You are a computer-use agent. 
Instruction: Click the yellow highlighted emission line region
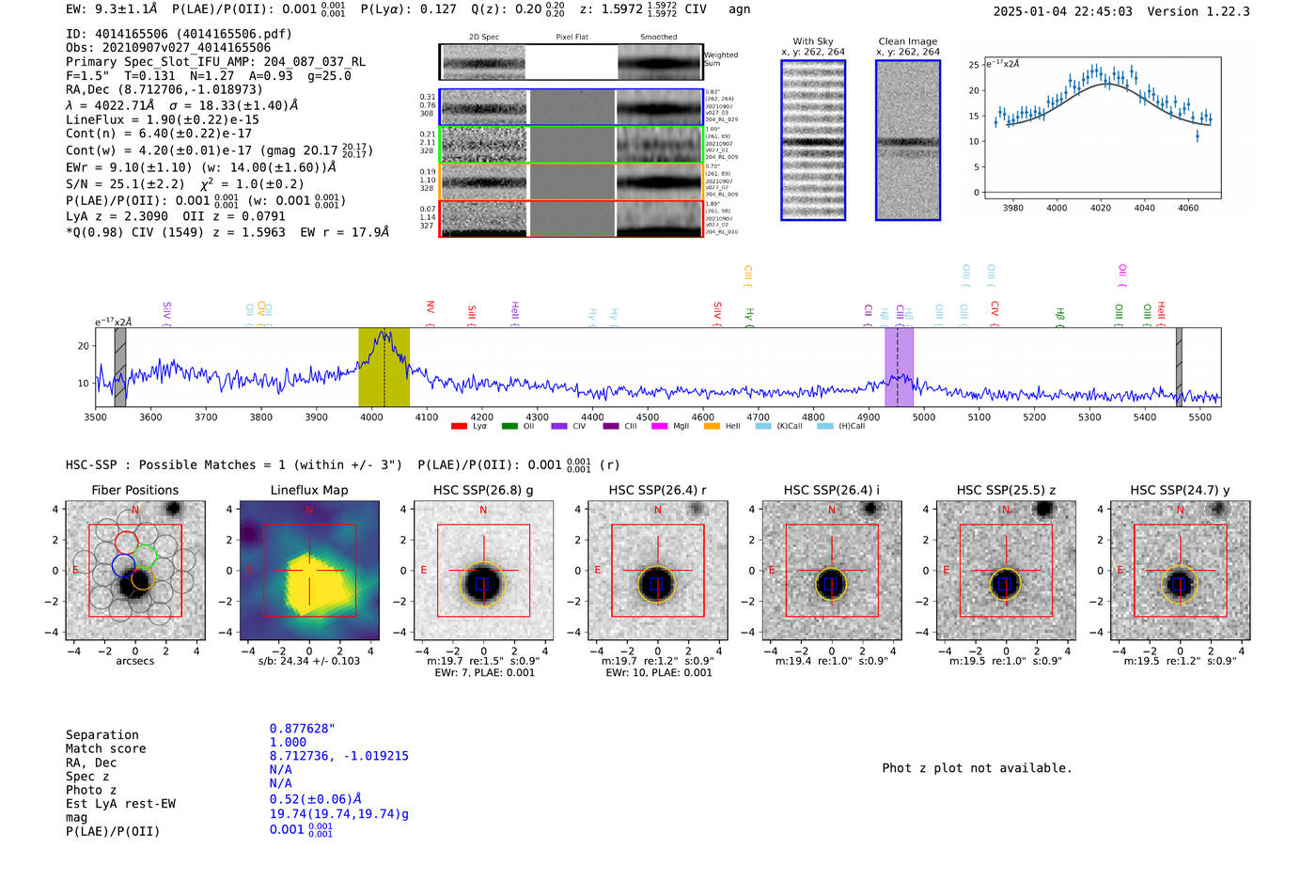point(384,367)
